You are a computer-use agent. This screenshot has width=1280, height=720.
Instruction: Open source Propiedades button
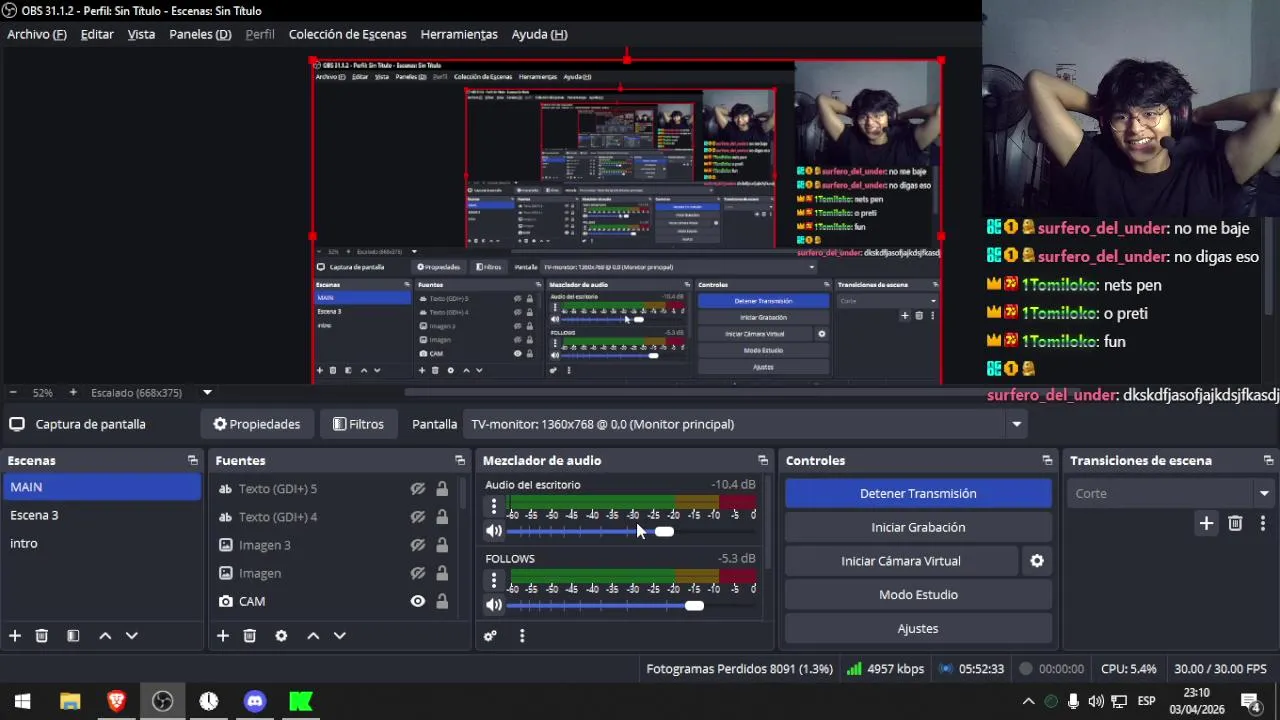pos(257,424)
